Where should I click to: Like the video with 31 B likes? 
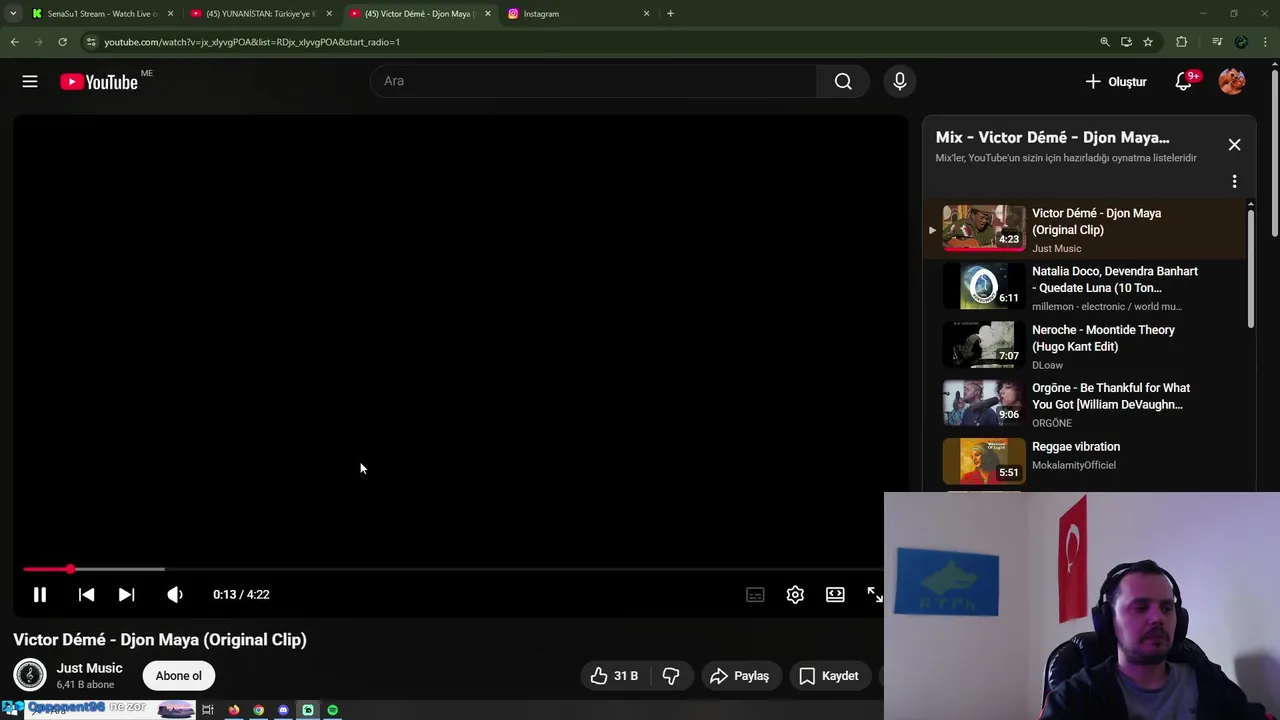[x=613, y=676]
